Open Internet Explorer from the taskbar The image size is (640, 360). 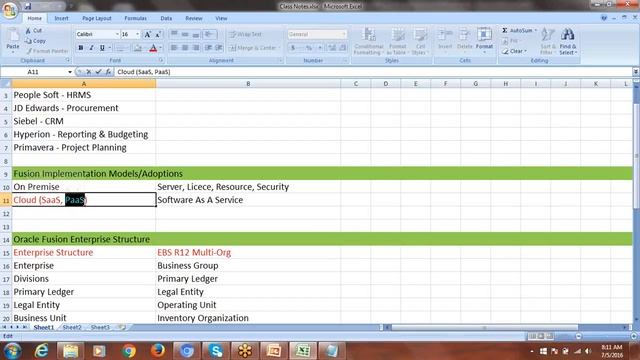(x=41, y=351)
